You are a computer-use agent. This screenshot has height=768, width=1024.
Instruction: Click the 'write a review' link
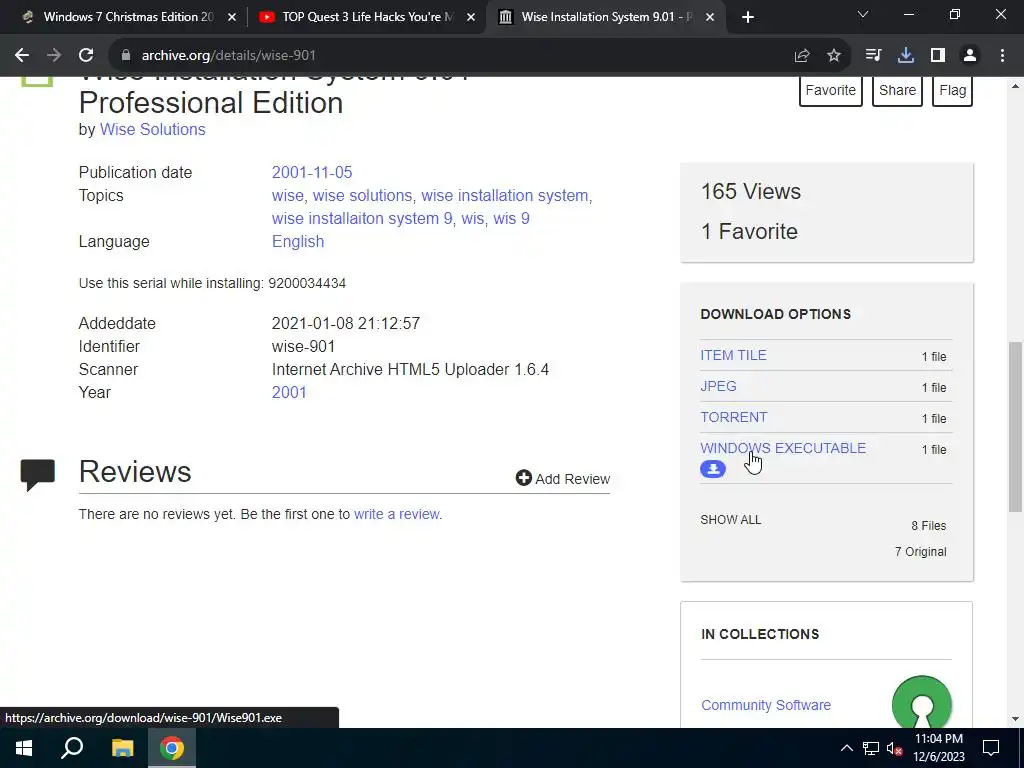397,514
